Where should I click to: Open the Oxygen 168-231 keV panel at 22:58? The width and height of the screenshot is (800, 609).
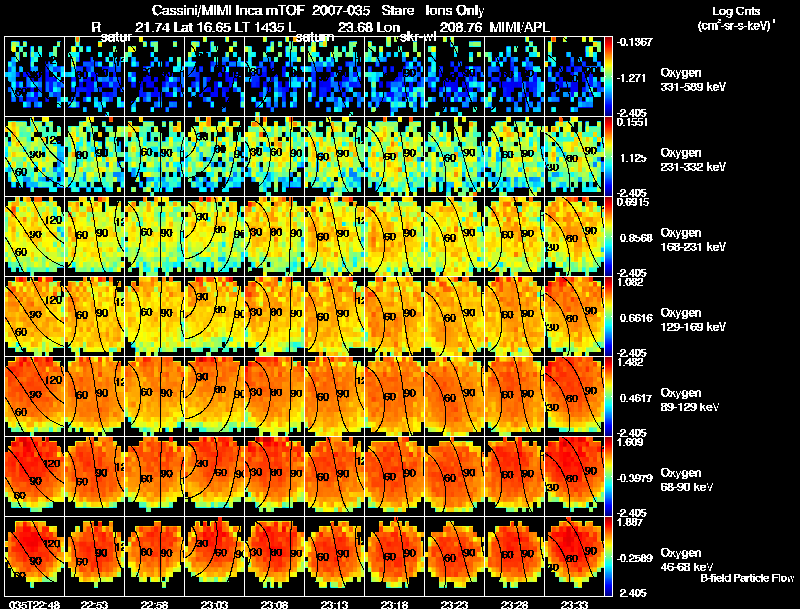tap(155, 237)
